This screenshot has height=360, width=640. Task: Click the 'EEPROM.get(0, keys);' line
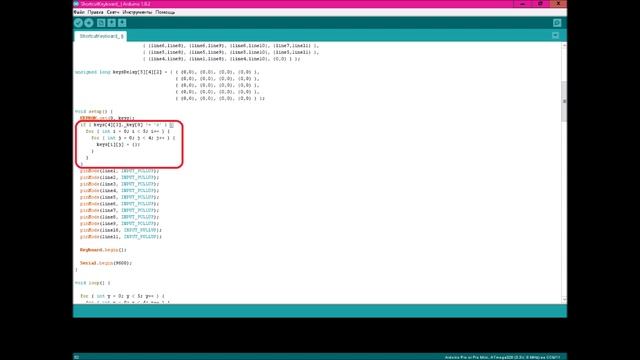pos(107,118)
